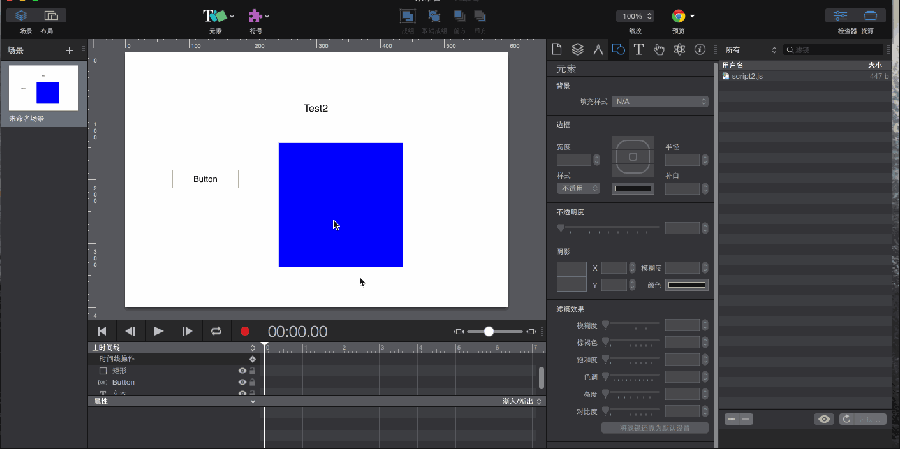Switch to the Typography inspector tab
The width and height of the screenshot is (900, 449).
(x=638, y=48)
